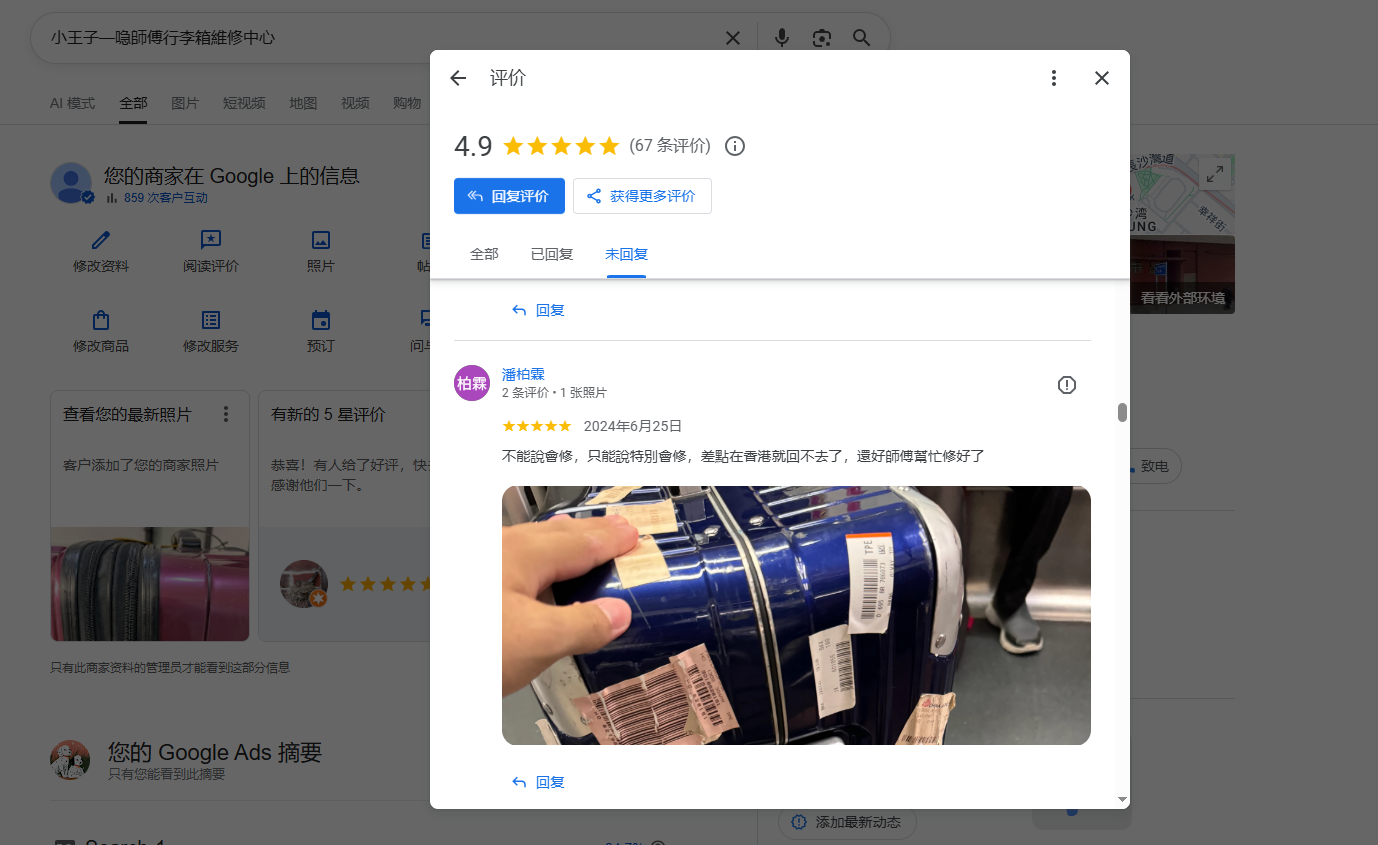
Task: Expand the map thumbnail
Action: (x=1215, y=173)
